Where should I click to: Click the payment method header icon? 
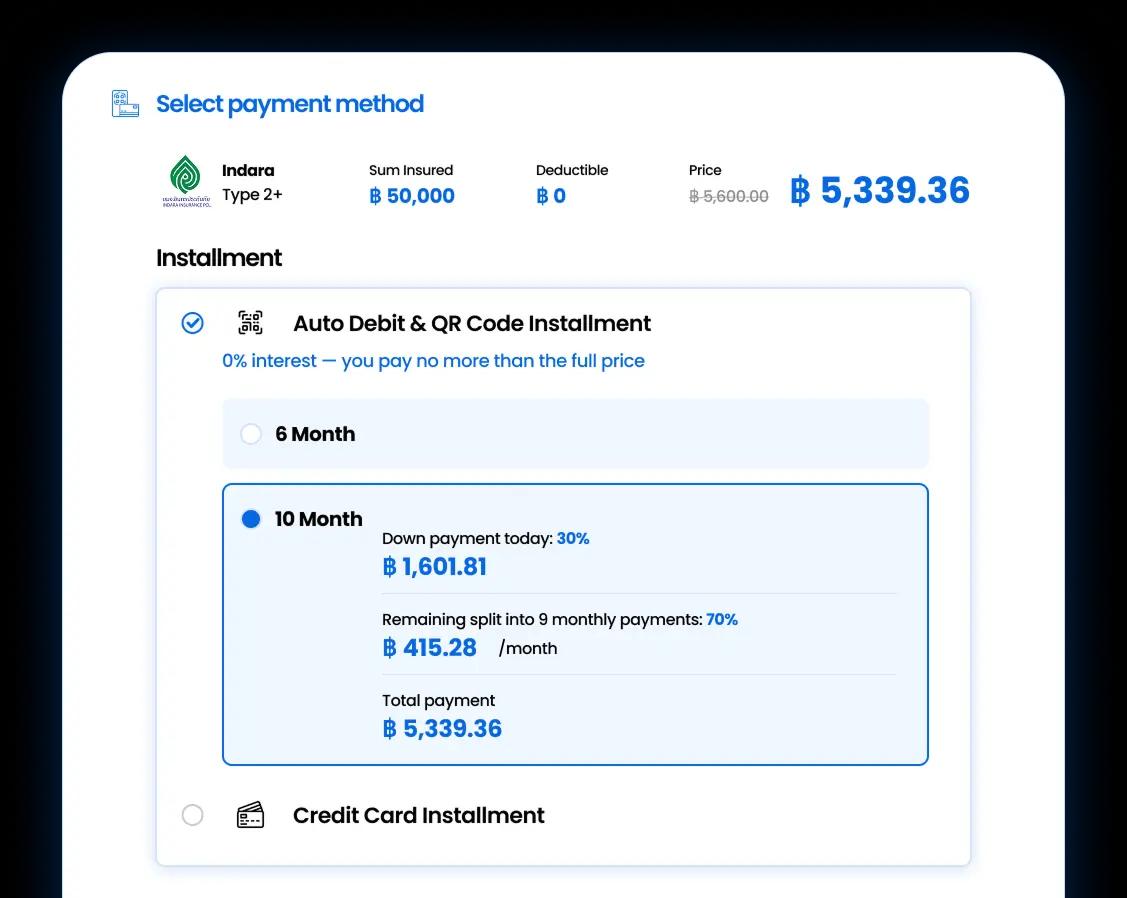coord(125,104)
